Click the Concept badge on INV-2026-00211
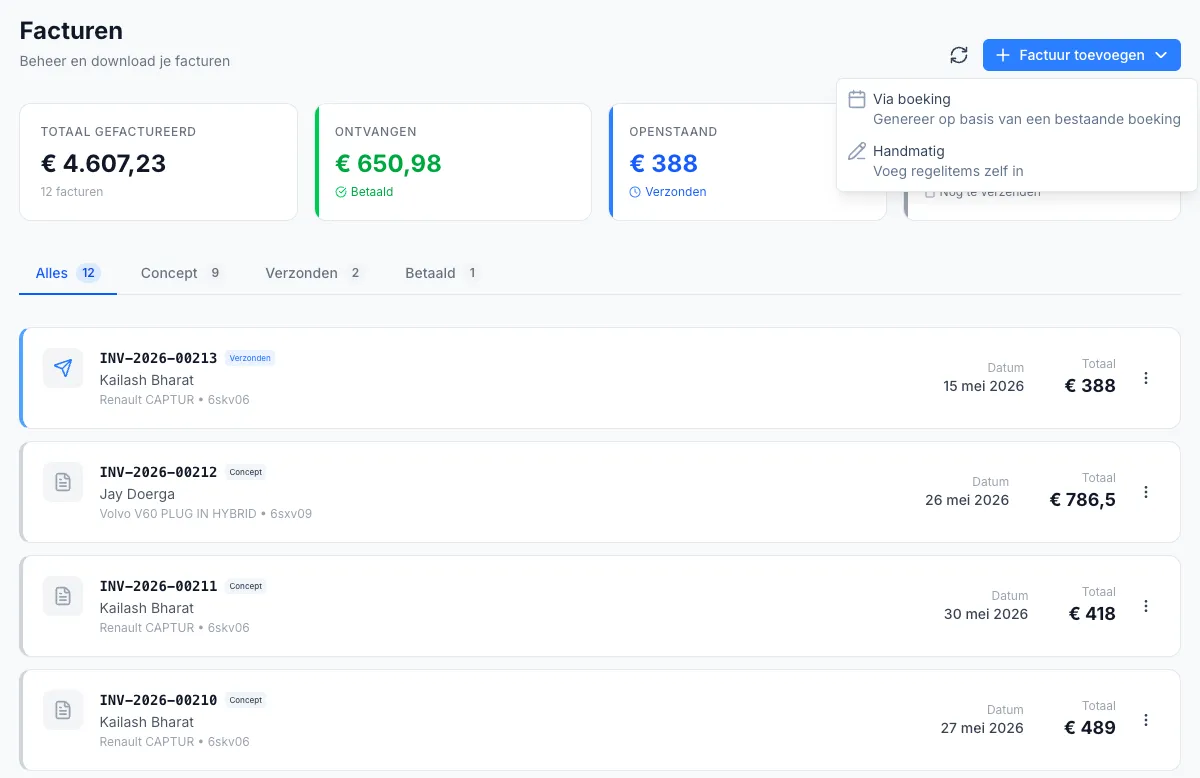 pos(246,586)
